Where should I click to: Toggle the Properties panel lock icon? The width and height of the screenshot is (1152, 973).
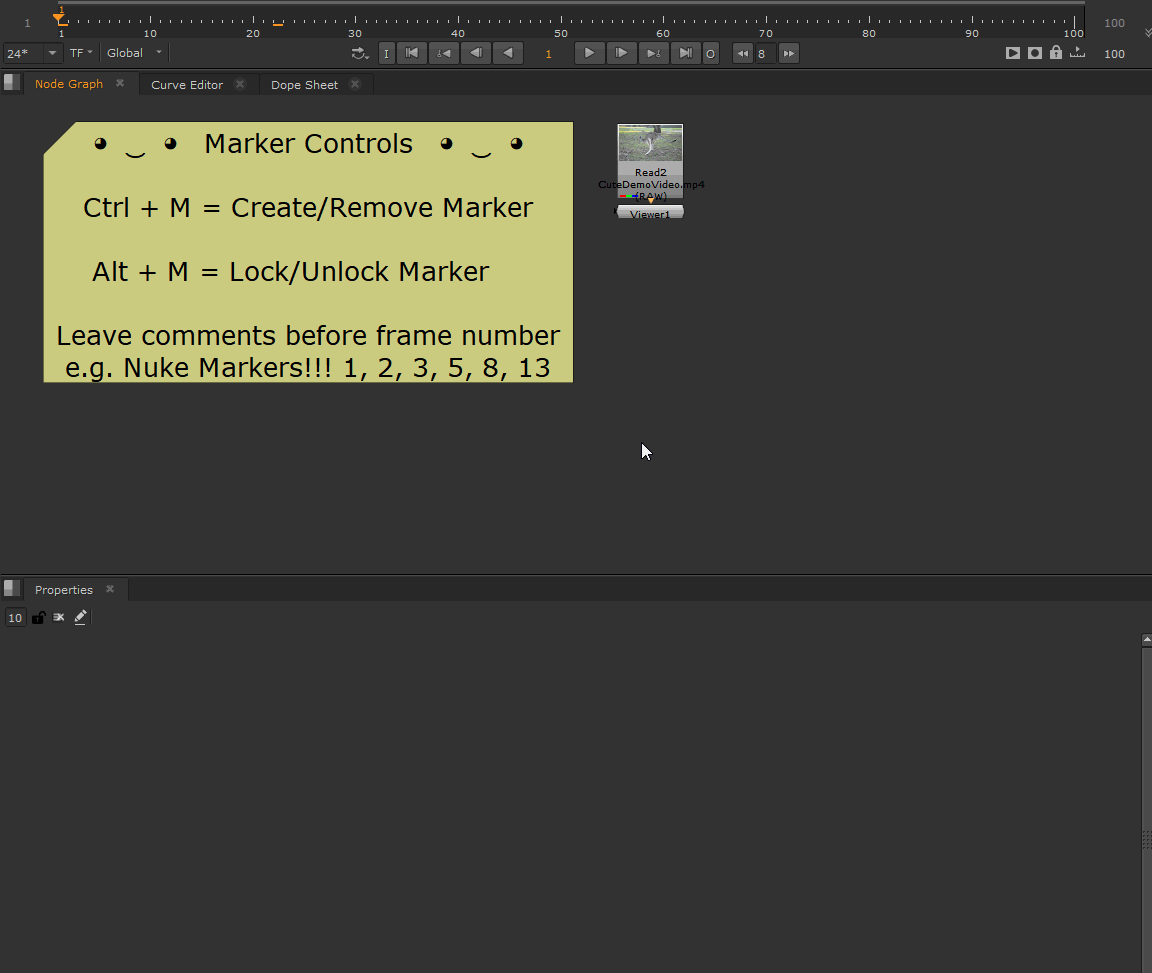[x=38, y=618]
